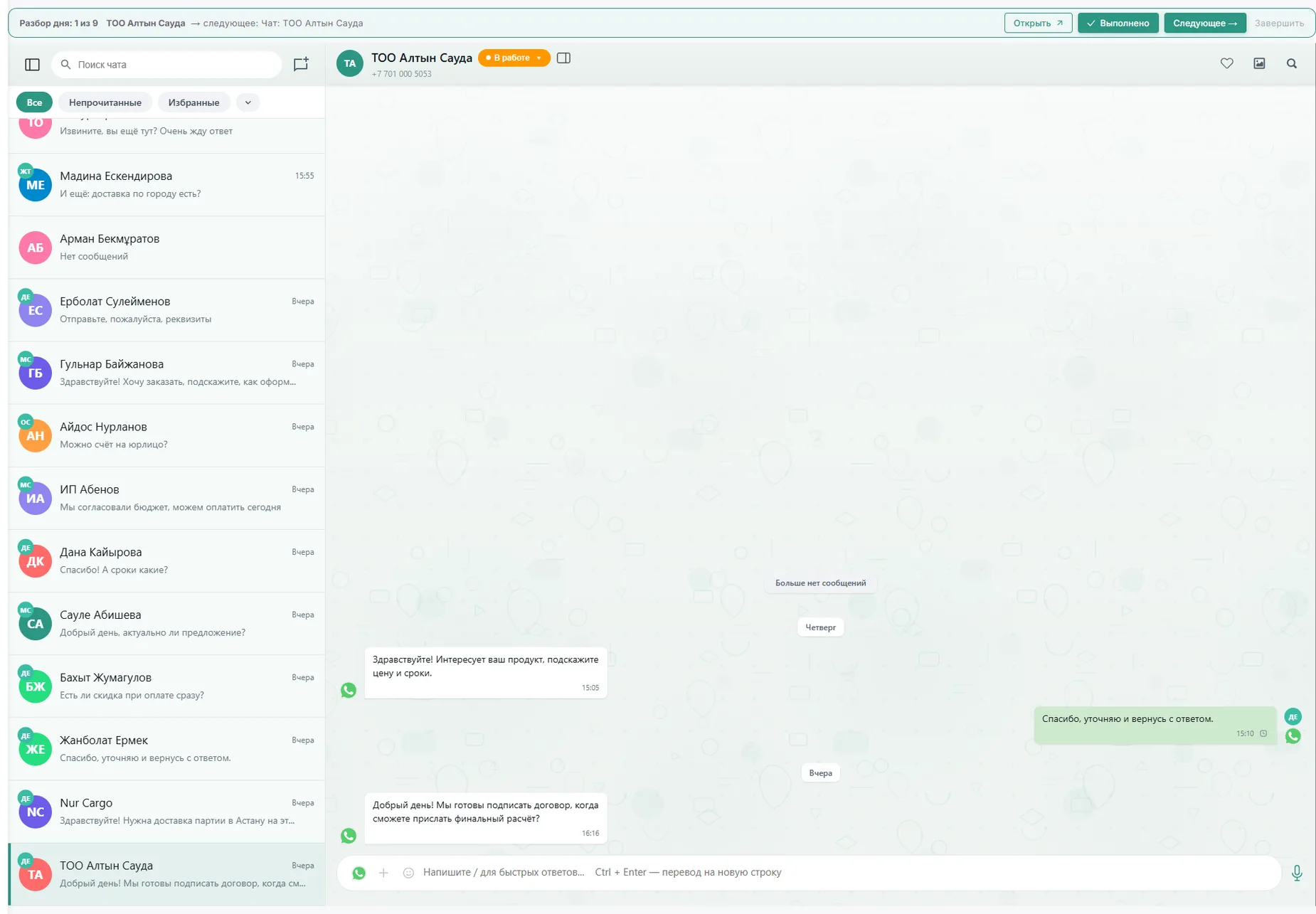1316x914 pixels.
Task: Open chat with Гульнар Байжанова
Action: point(166,373)
